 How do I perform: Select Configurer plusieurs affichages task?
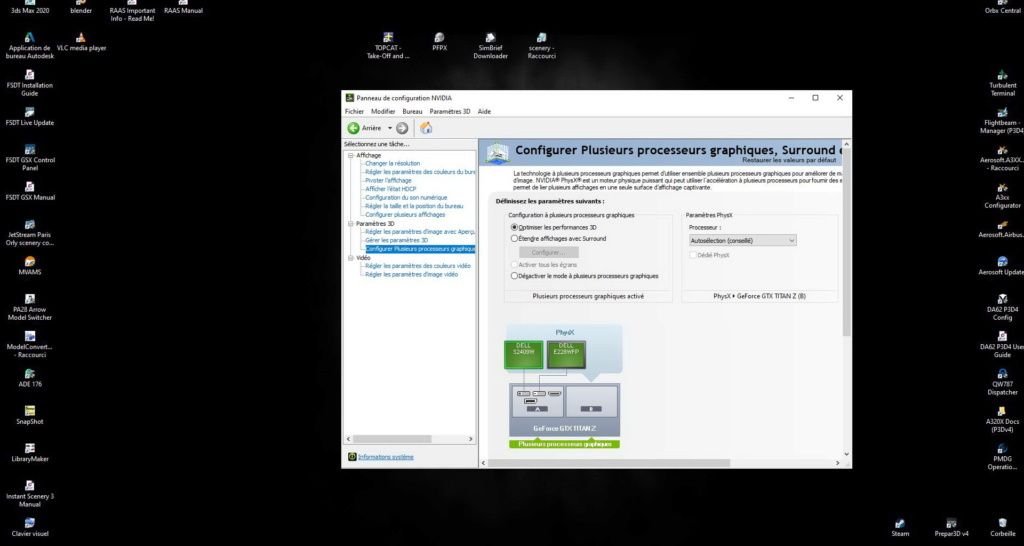coord(405,214)
